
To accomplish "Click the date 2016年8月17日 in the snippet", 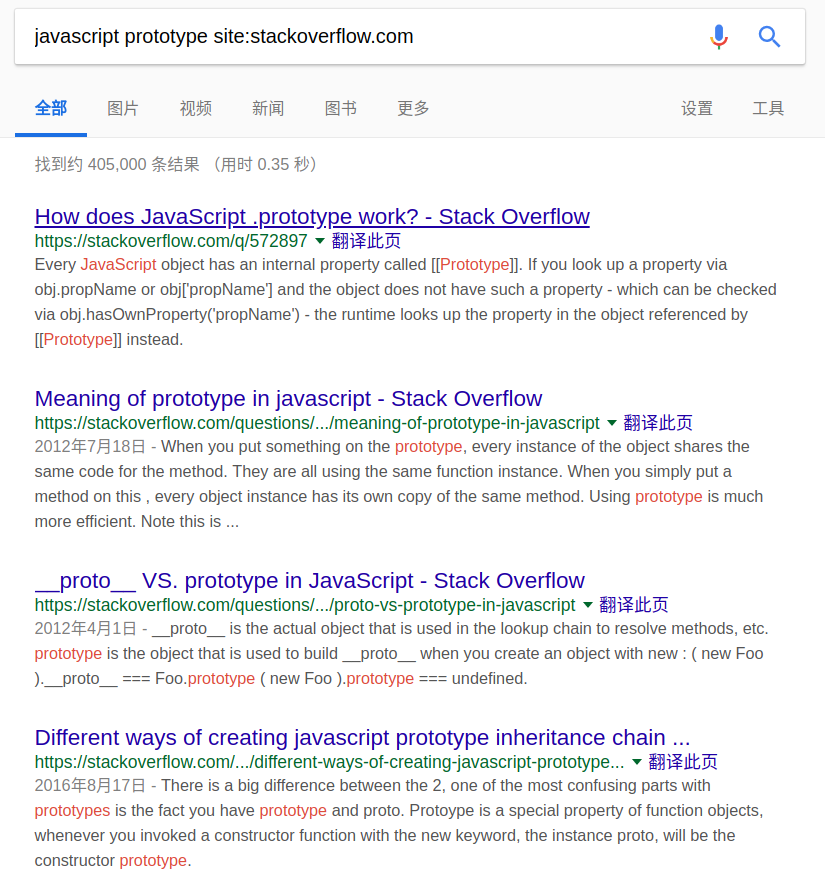I will tap(90, 785).
